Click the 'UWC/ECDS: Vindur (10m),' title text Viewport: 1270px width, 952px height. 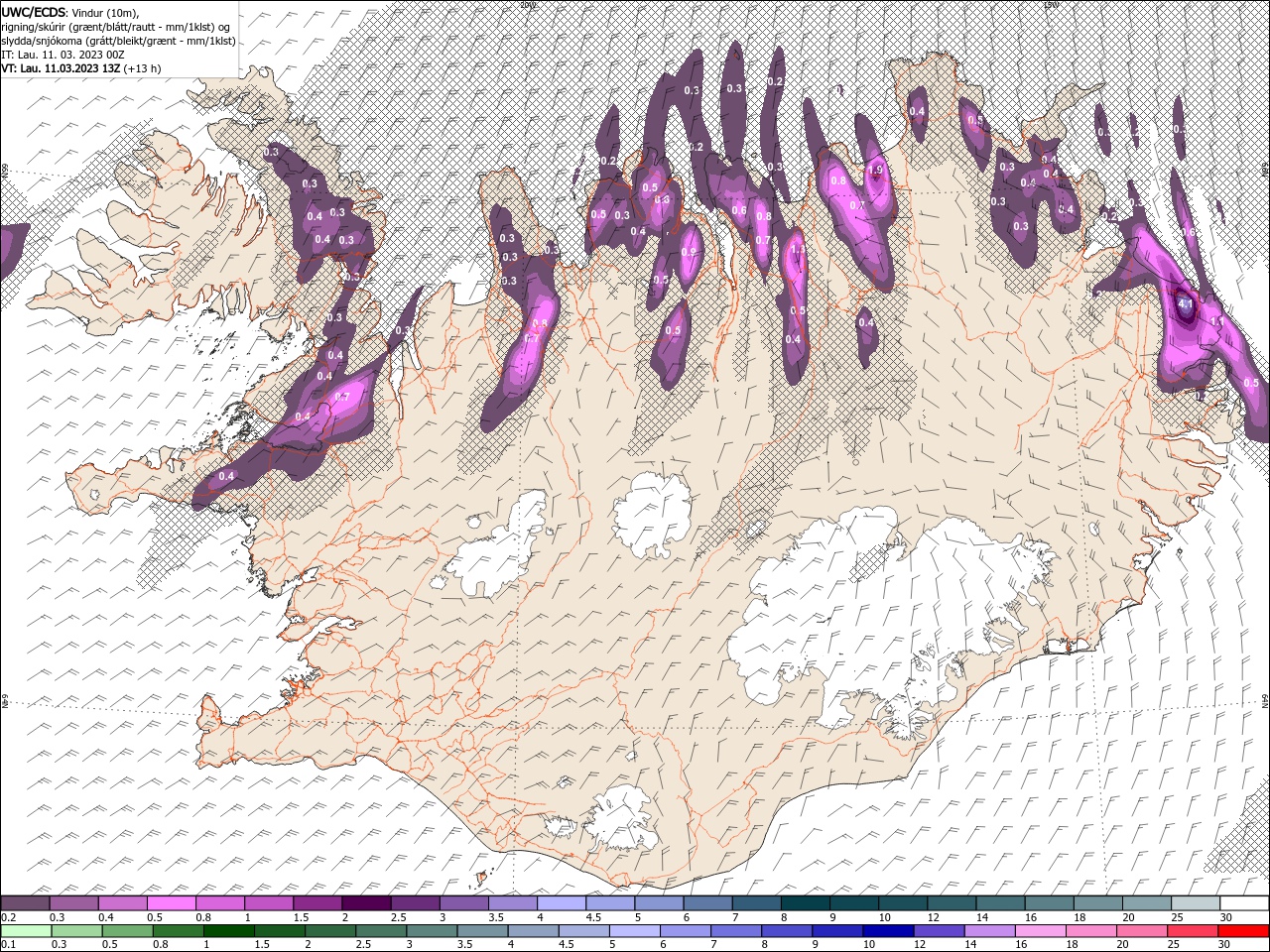tap(71, 12)
